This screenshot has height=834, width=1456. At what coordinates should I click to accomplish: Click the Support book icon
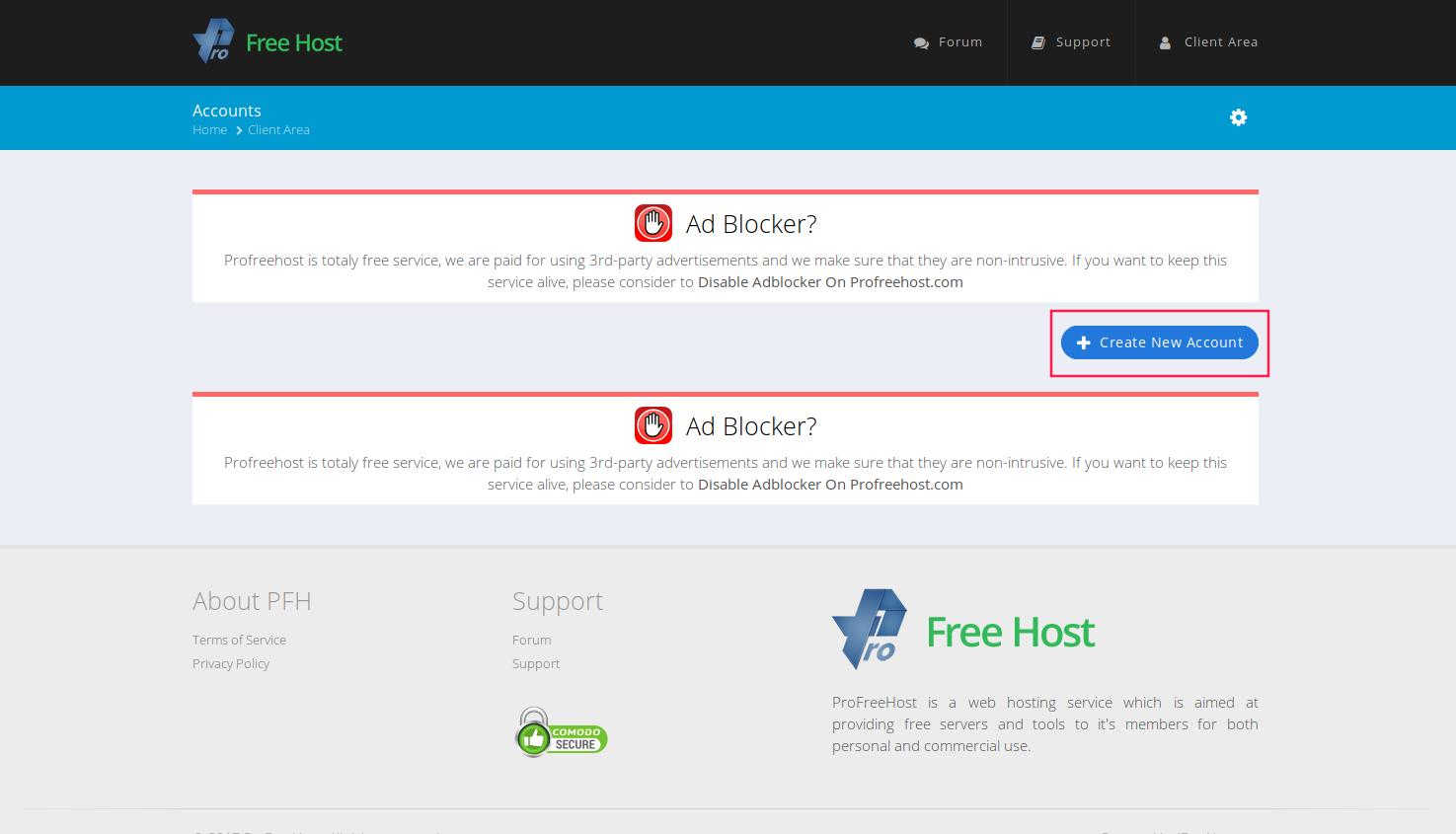1037,42
